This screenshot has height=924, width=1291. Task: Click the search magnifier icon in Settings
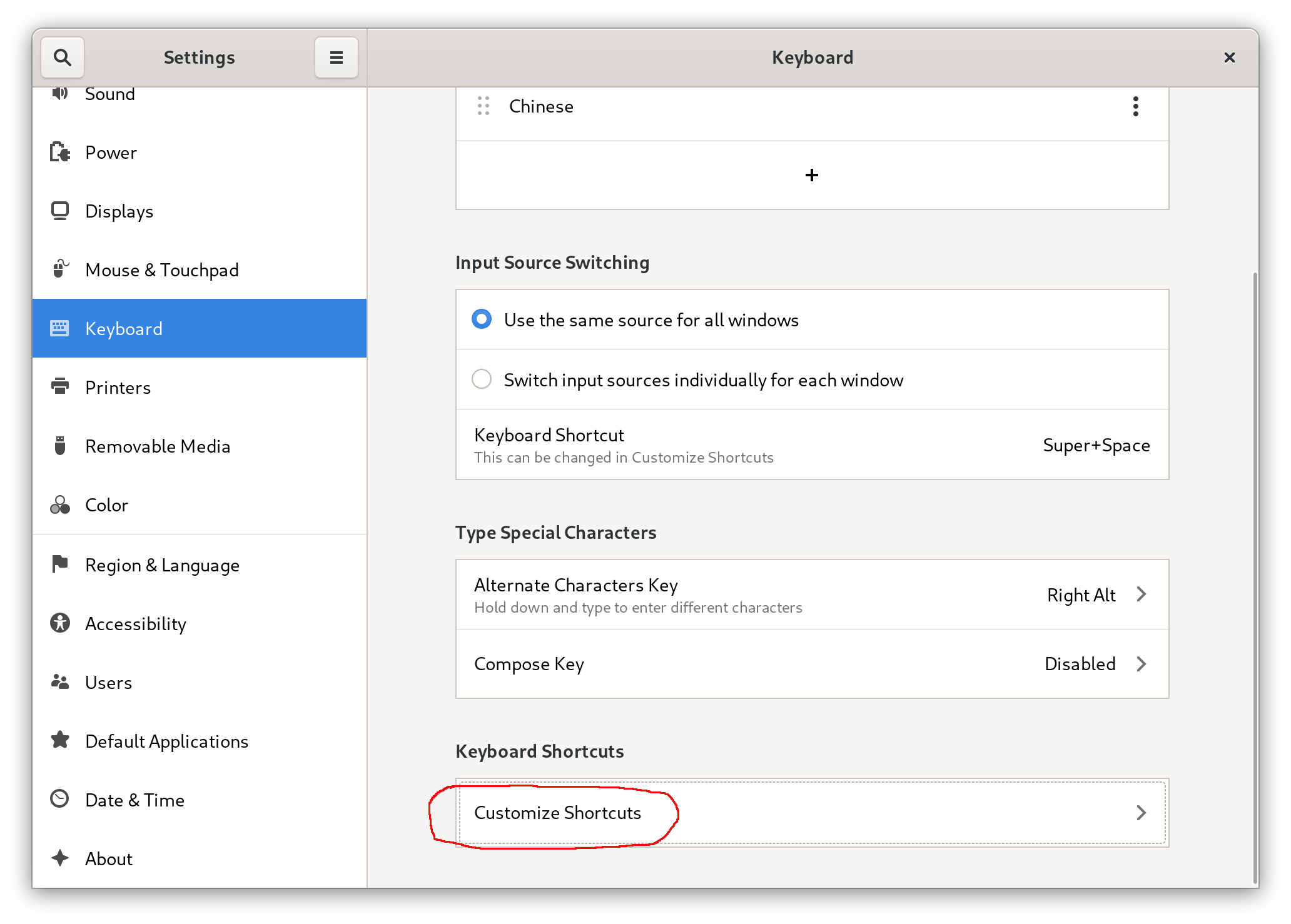[63, 58]
